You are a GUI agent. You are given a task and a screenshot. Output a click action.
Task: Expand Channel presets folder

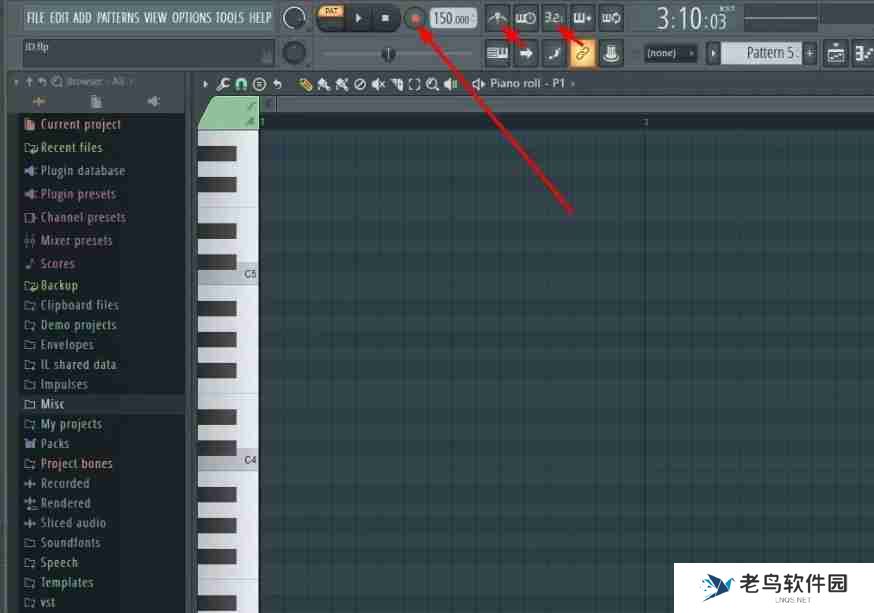75,217
